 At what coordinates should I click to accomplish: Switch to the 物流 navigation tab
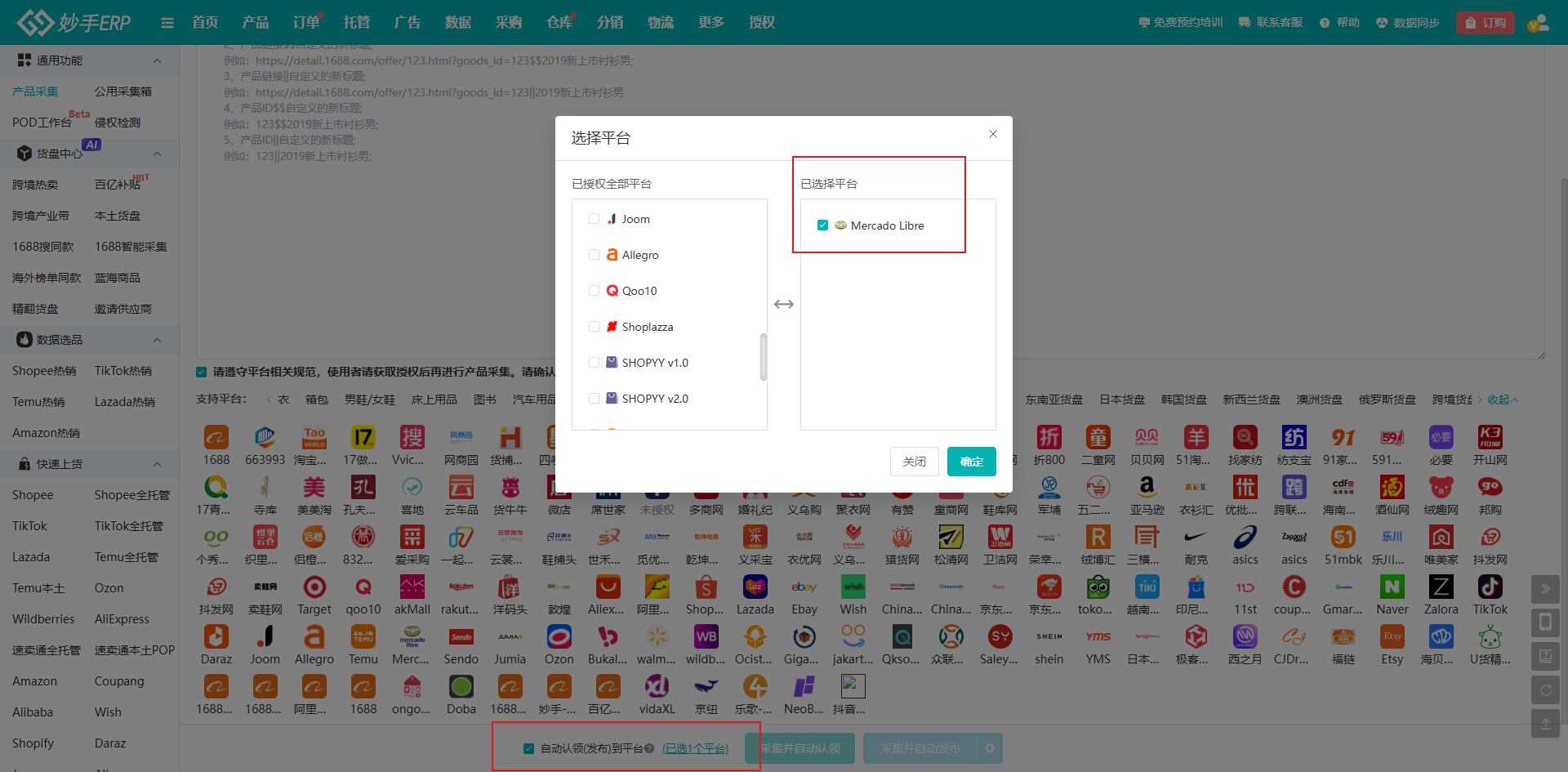pos(661,22)
